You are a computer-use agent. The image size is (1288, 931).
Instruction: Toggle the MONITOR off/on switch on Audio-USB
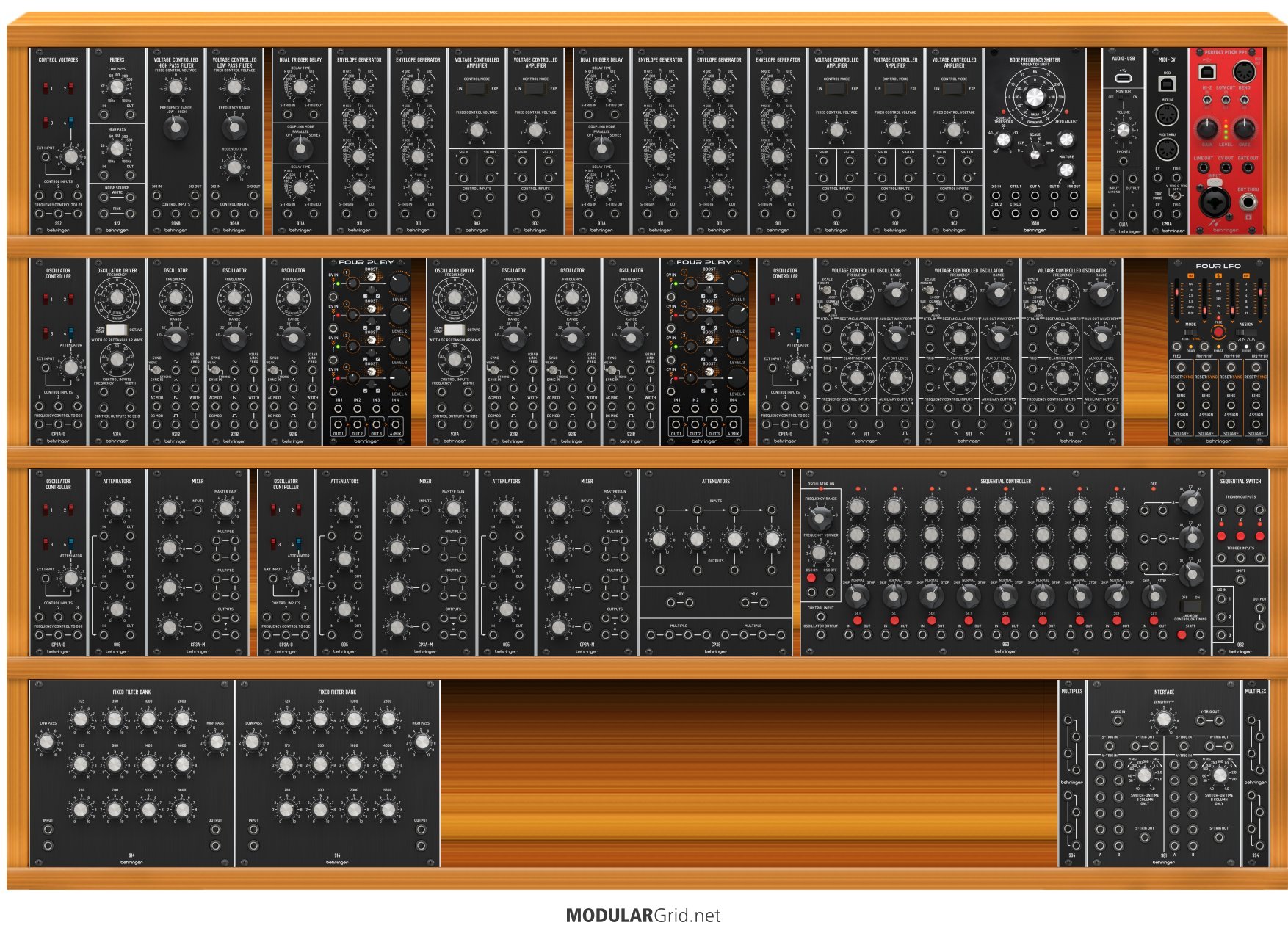[1124, 97]
